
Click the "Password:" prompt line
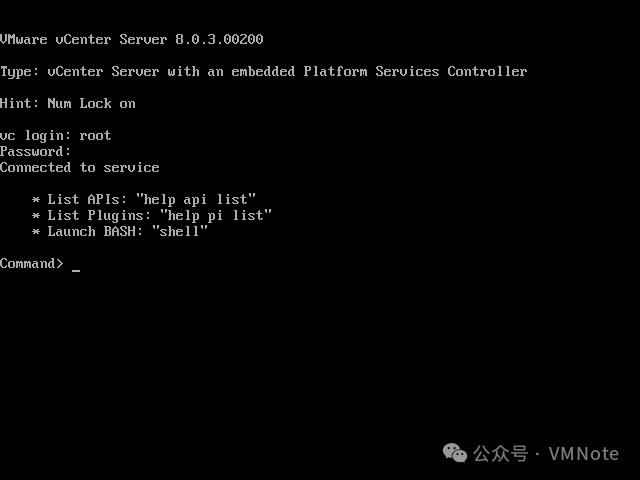click(36, 151)
